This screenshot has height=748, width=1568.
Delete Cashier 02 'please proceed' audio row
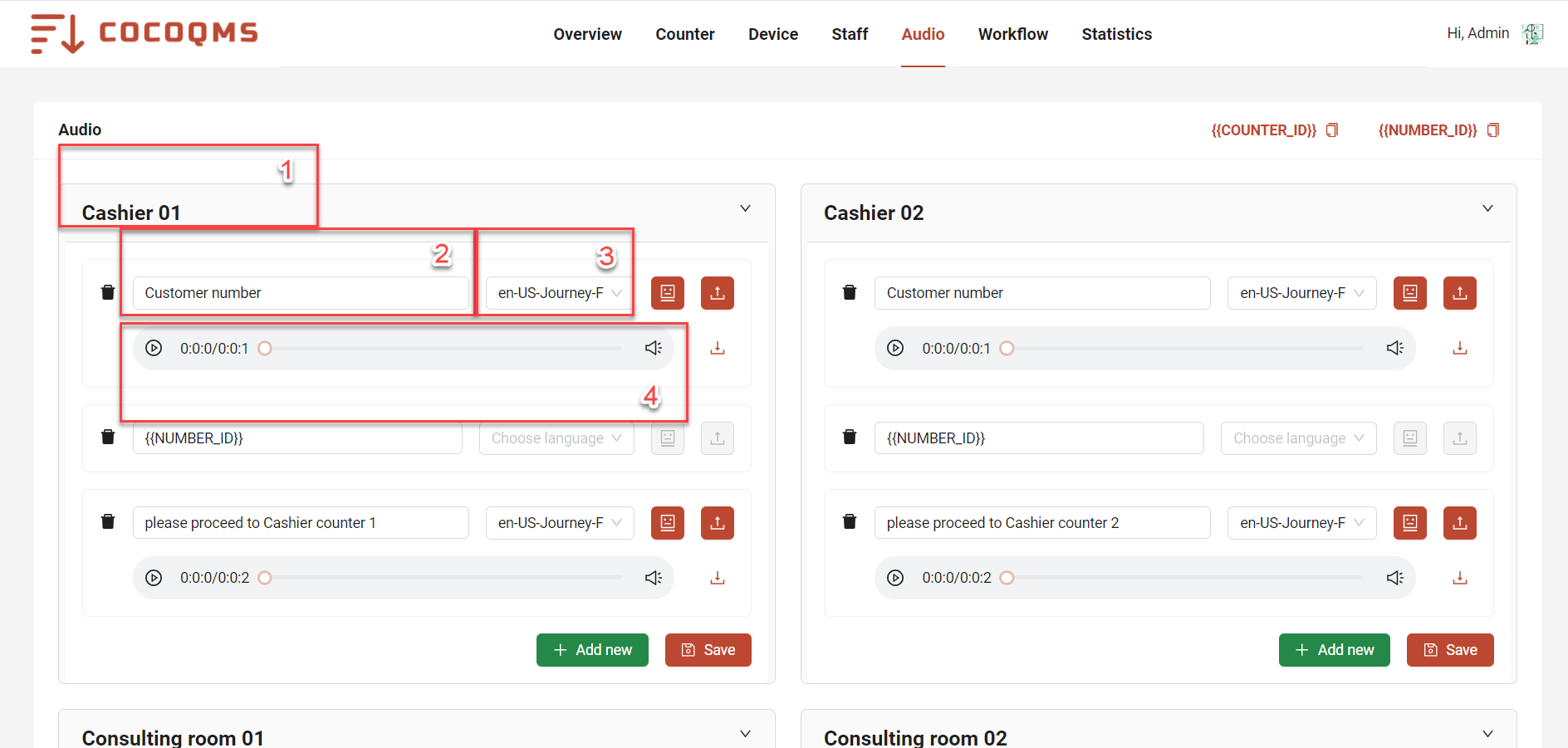pos(850,522)
